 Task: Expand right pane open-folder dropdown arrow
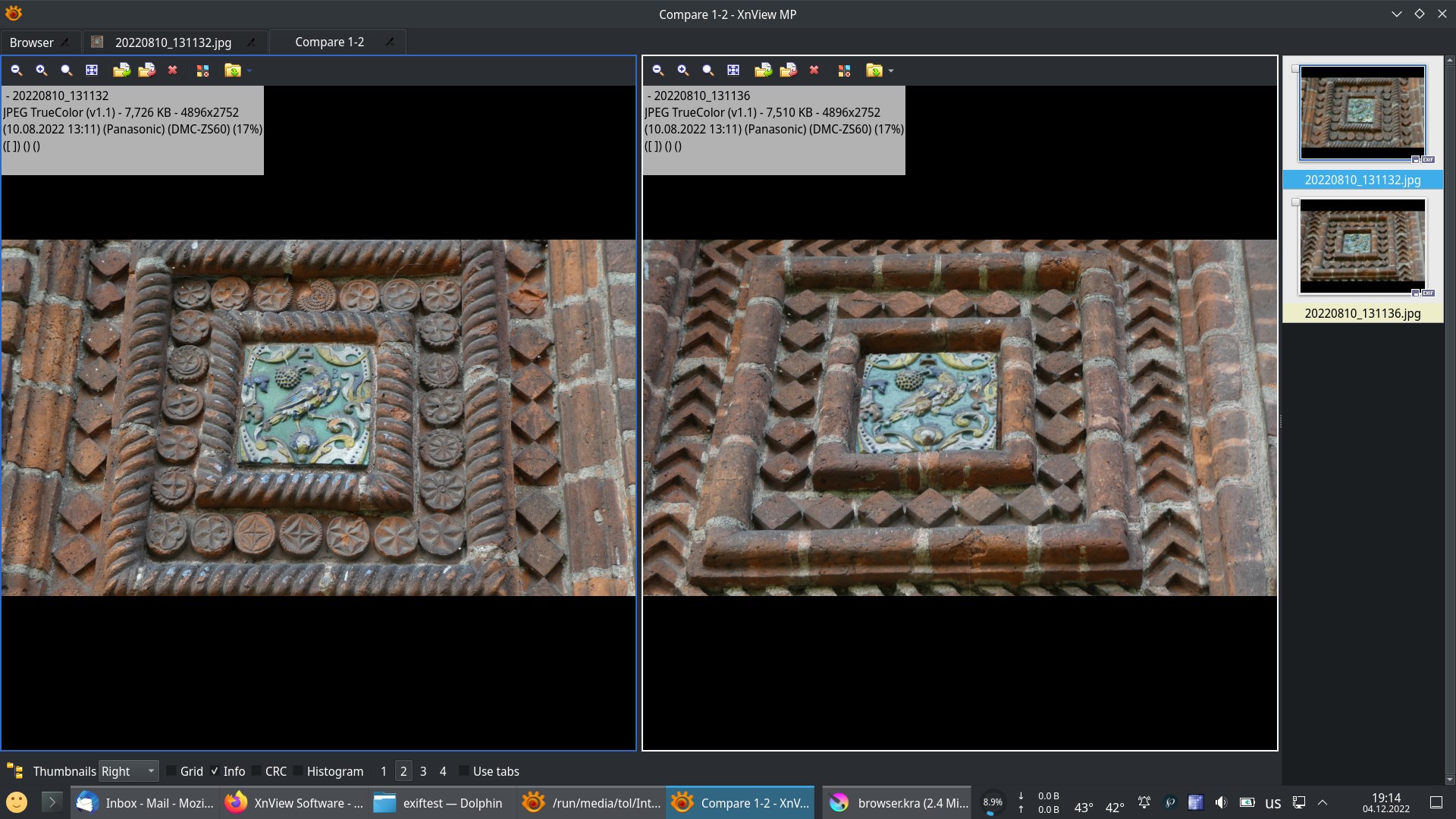(x=891, y=71)
